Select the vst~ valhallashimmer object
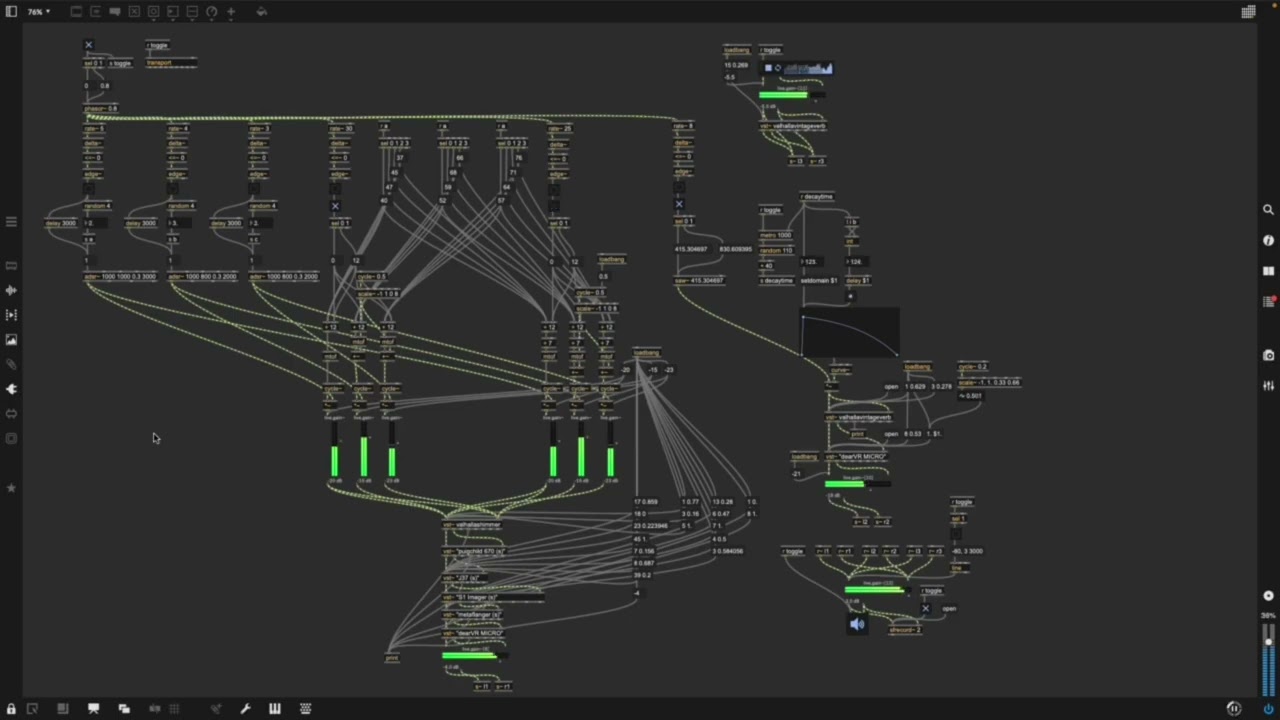1280x720 pixels. tap(472, 525)
